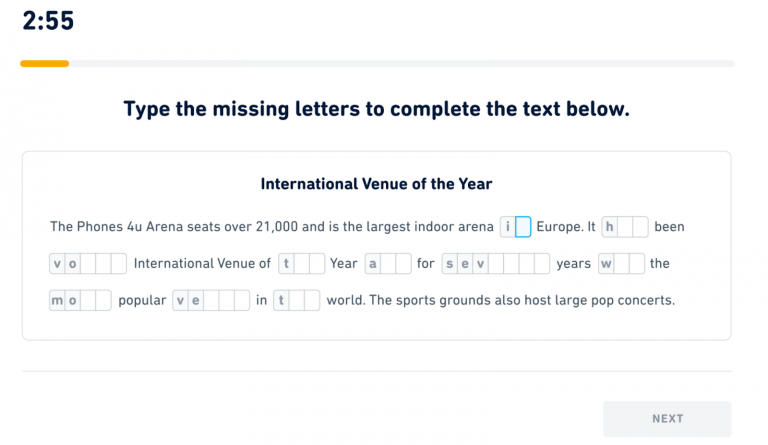The width and height of the screenshot is (768, 445).
Task: Select the last blank box before 'been'
Action: (x=640, y=227)
